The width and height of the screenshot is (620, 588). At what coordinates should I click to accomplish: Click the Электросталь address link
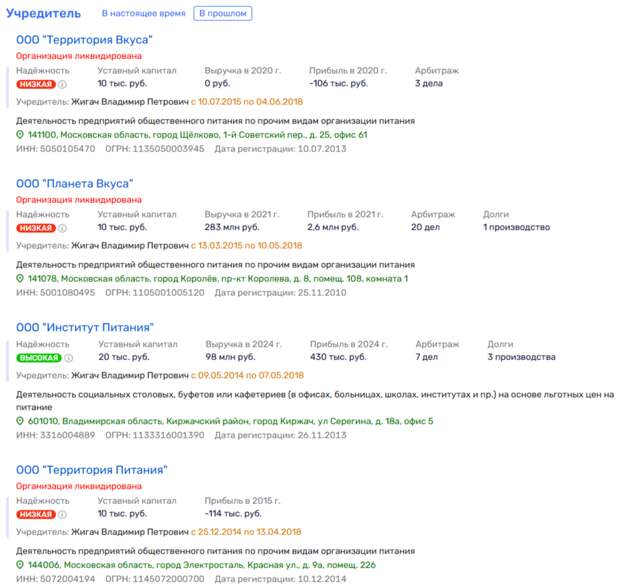coord(215,564)
